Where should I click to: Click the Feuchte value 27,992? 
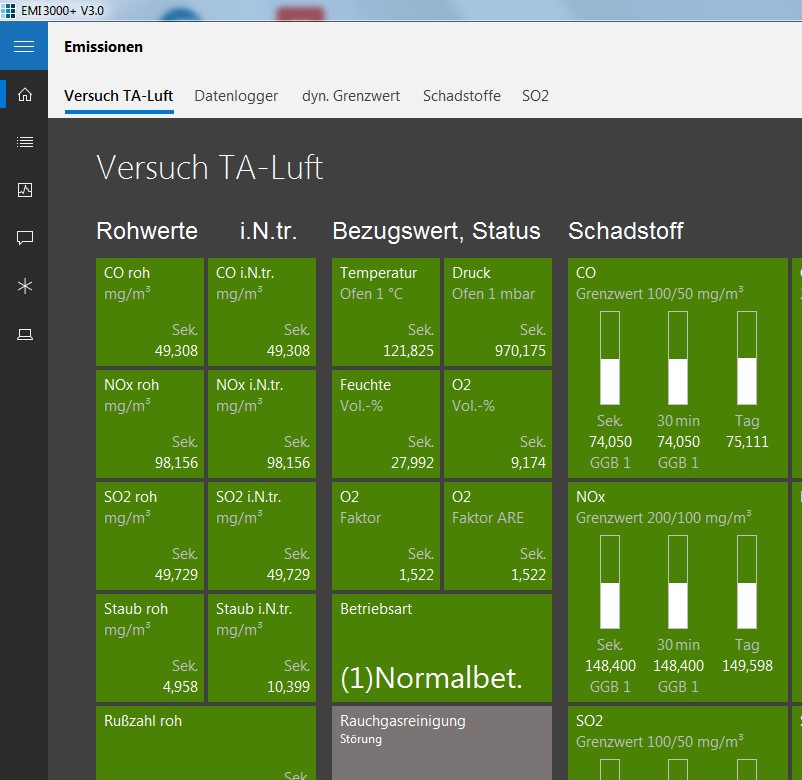(412, 462)
